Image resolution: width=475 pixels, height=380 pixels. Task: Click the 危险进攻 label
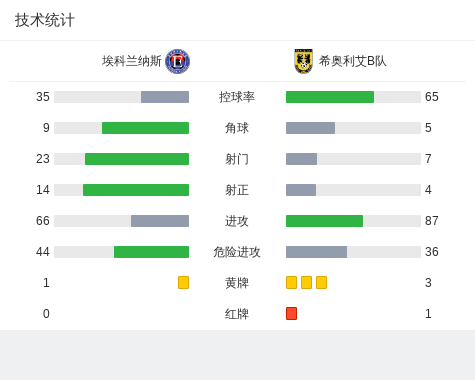tap(237, 252)
